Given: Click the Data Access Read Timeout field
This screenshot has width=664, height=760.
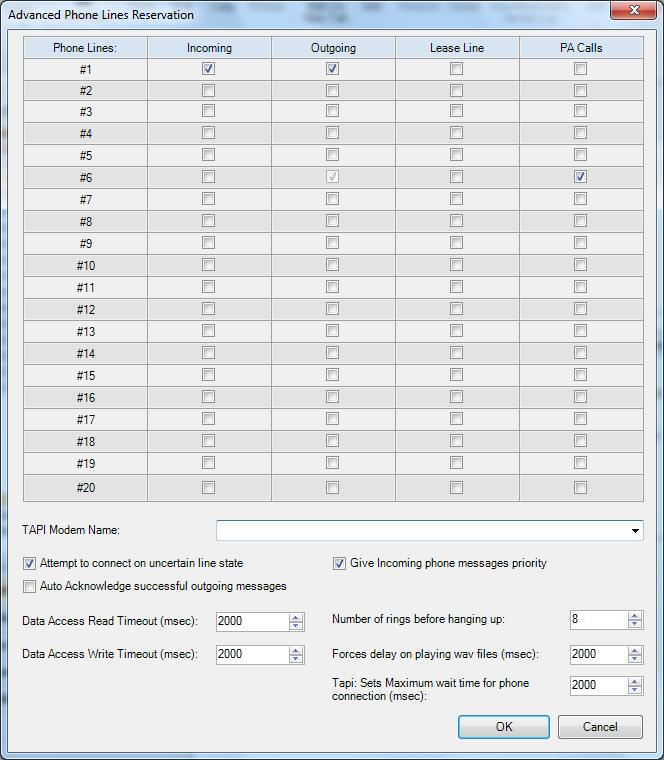Looking at the screenshot, I should pos(250,621).
